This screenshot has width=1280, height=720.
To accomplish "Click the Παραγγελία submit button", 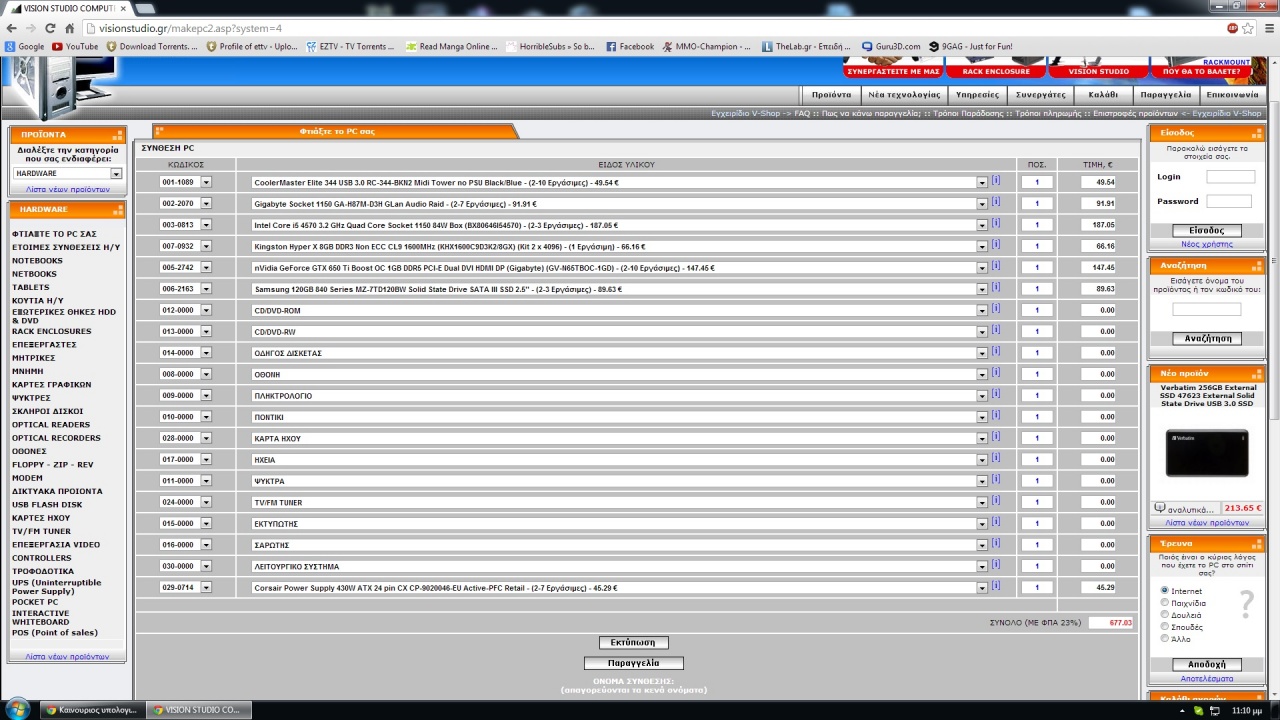I will click(634, 663).
